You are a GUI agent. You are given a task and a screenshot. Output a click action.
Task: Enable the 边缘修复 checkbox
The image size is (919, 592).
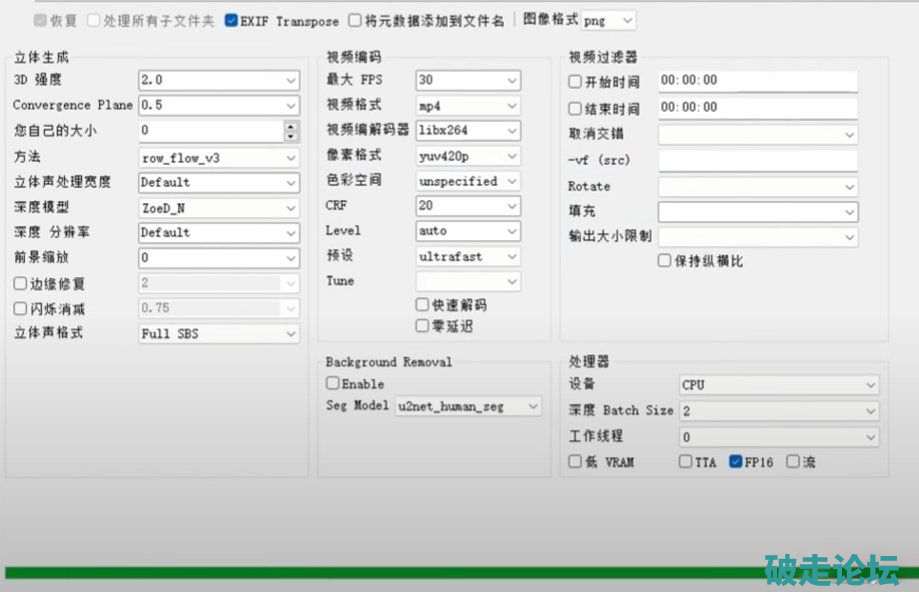21,284
